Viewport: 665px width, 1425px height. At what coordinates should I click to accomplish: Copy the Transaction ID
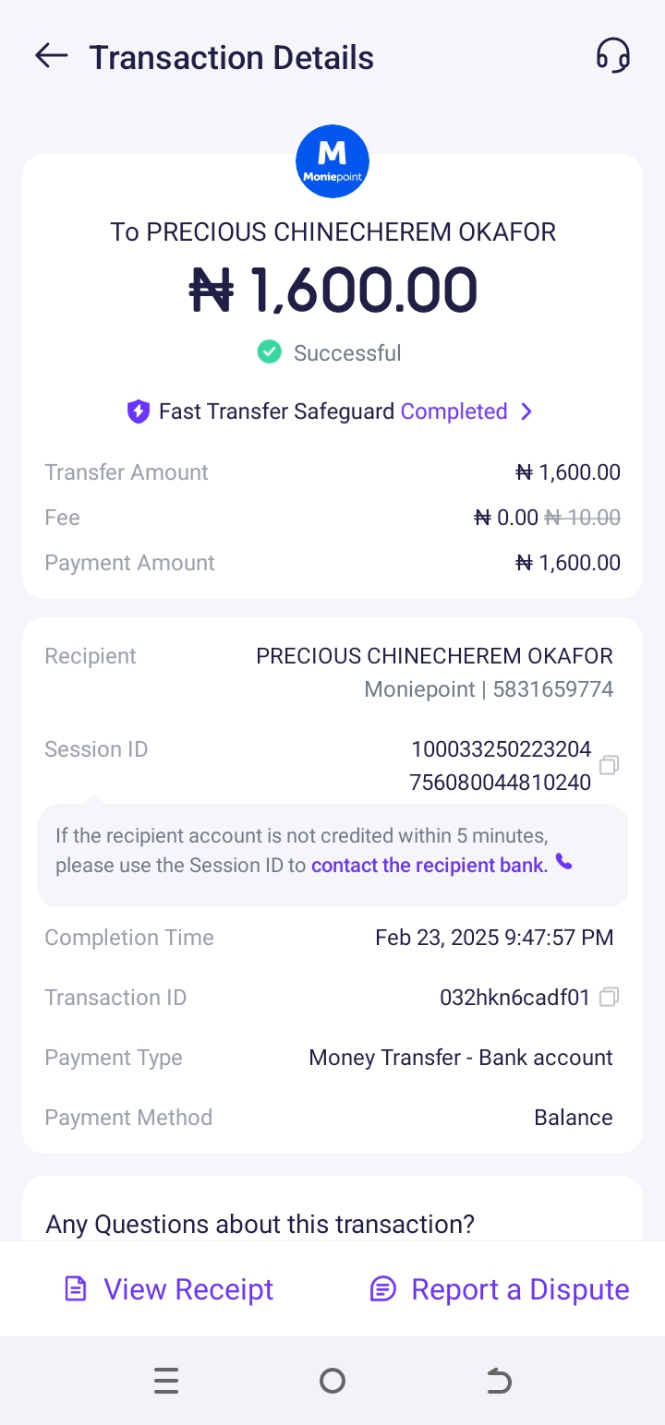pos(609,997)
